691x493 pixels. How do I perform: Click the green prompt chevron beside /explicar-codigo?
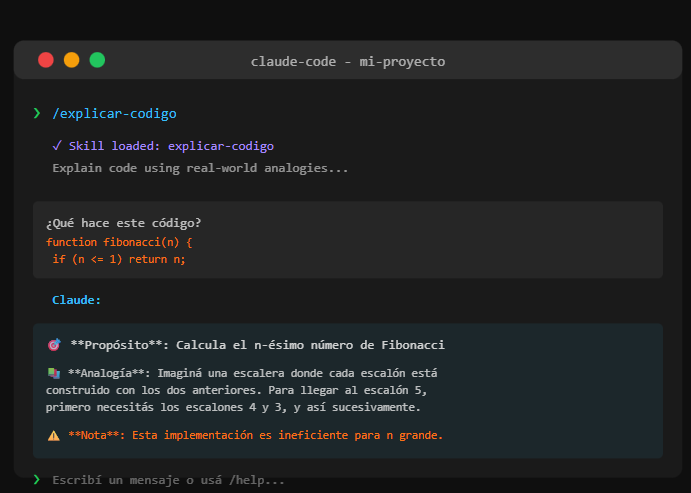point(37,113)
